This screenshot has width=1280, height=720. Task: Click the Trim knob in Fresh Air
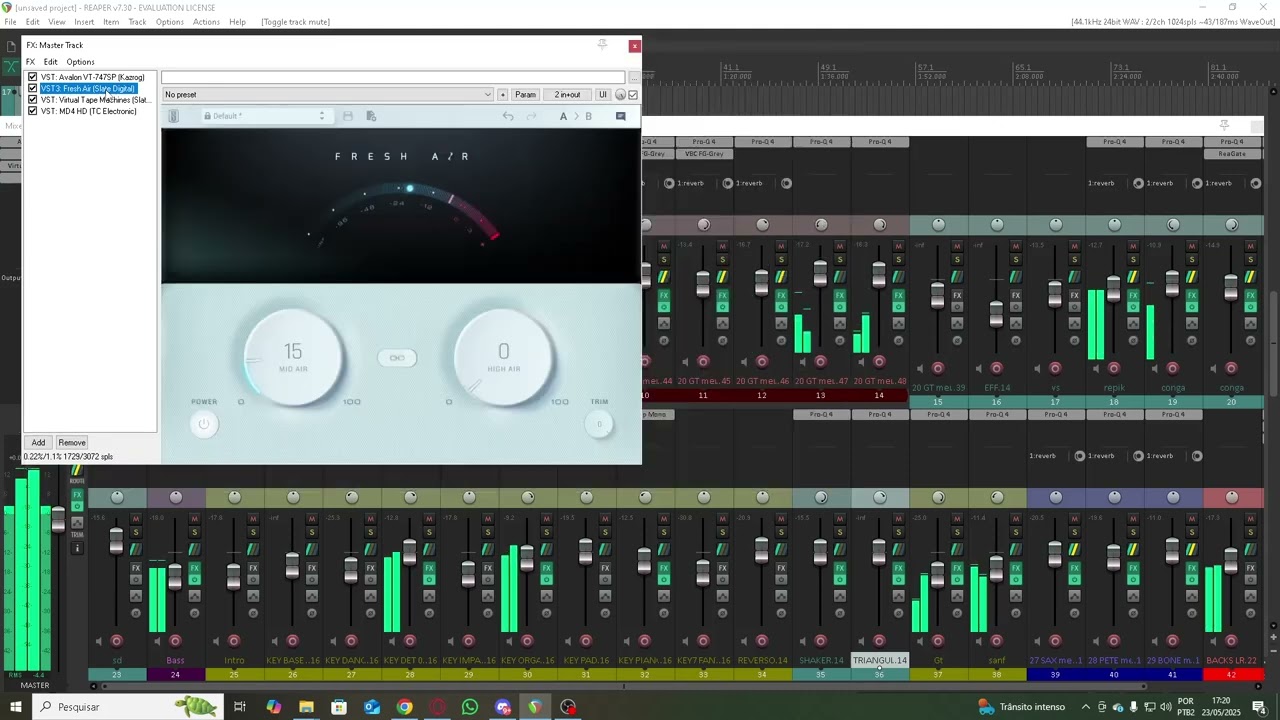coord(599,424)
